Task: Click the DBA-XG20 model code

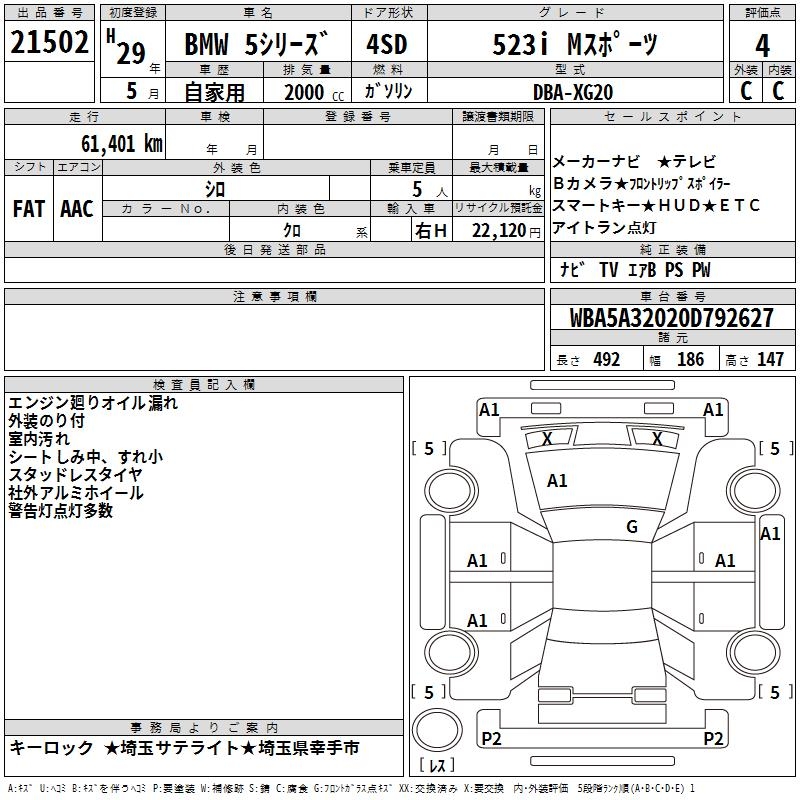Action: tap(573, 91)
